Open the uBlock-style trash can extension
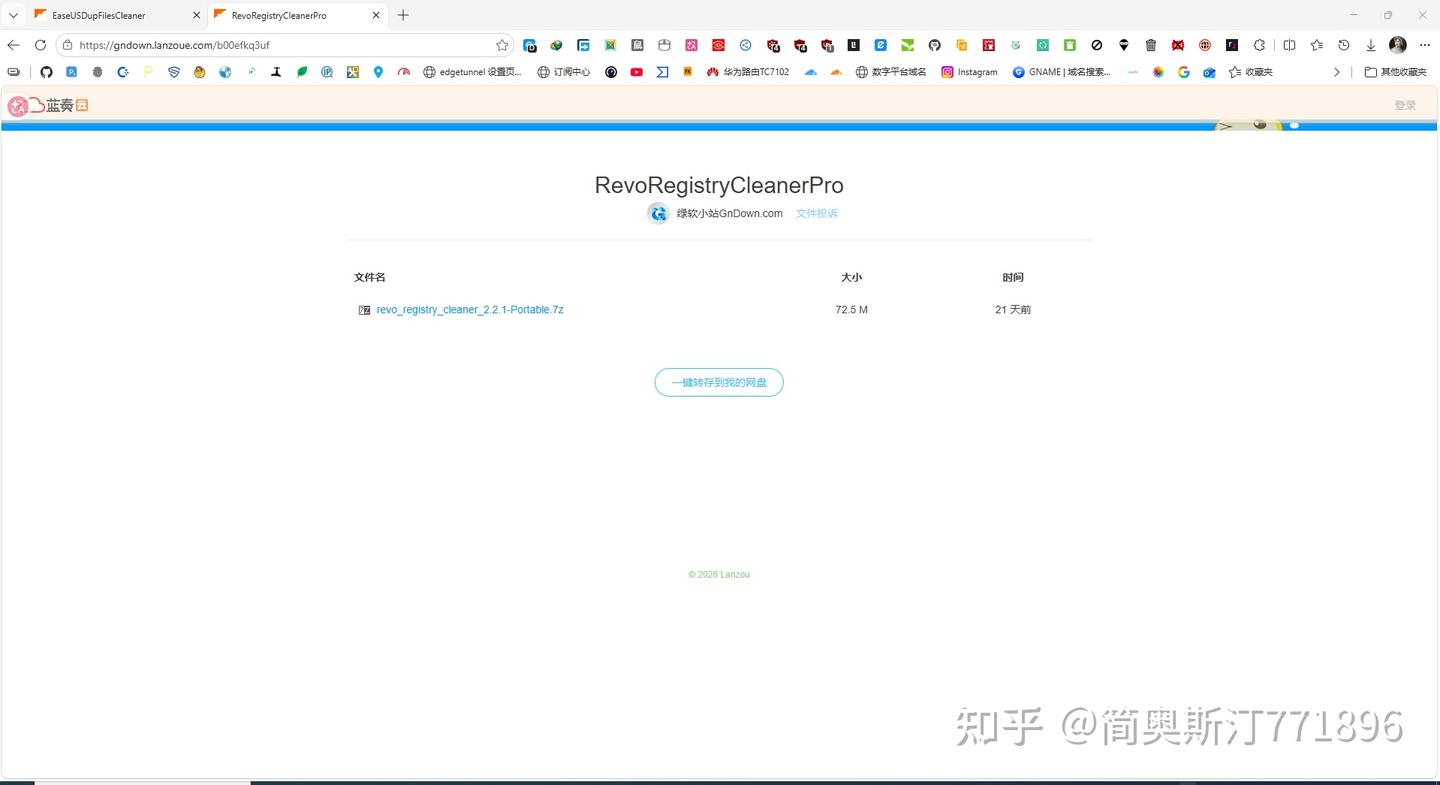 1151,45
